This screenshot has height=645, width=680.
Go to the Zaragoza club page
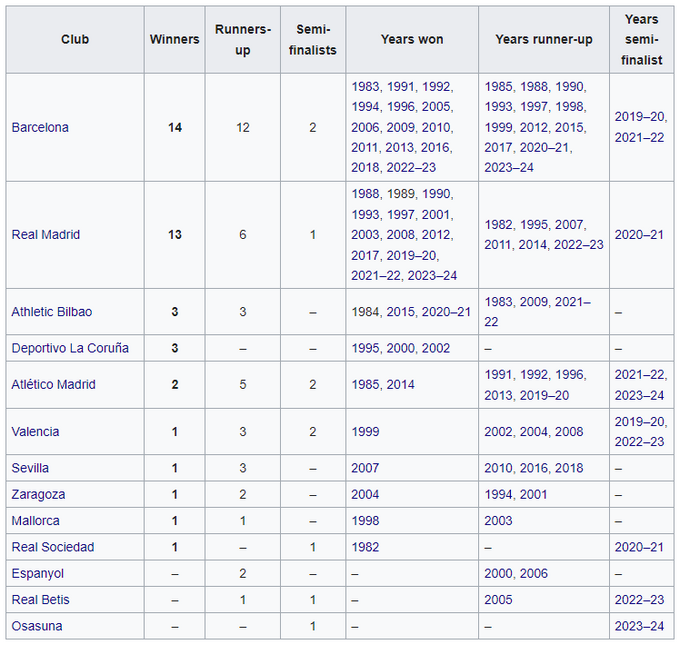pos(38,494)
